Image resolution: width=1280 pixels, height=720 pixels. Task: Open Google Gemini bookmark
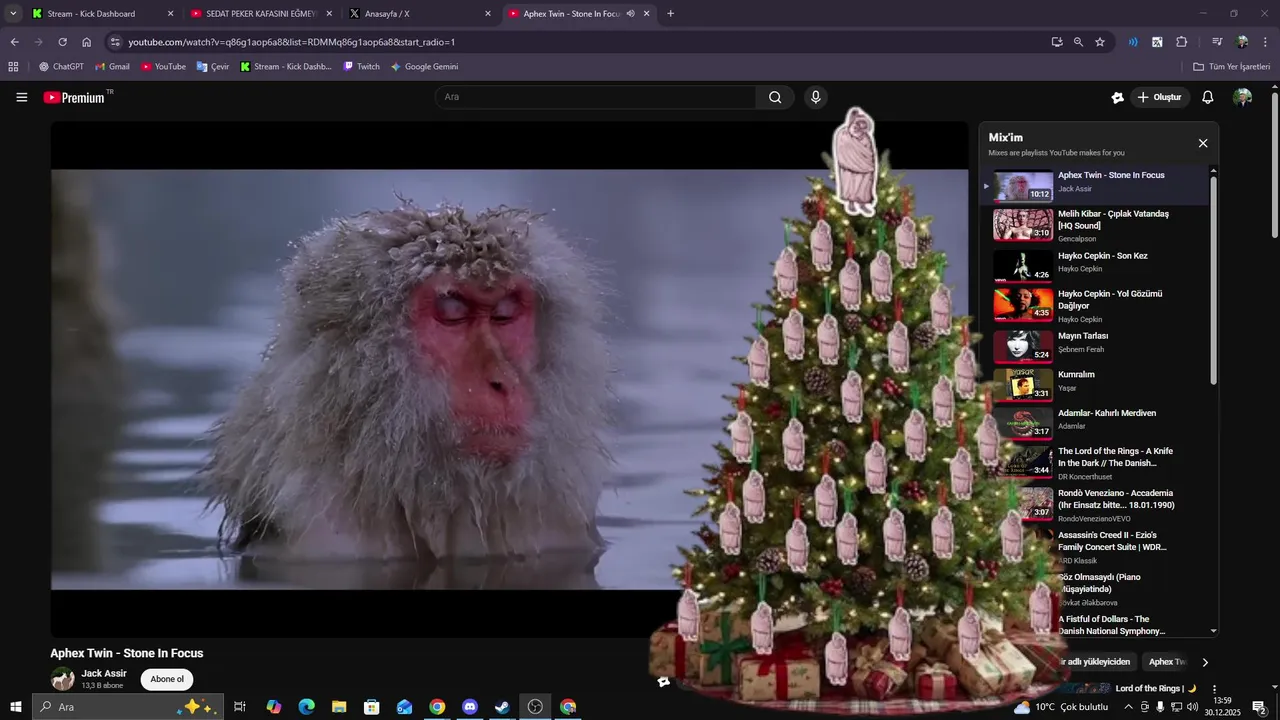[424, 67]
